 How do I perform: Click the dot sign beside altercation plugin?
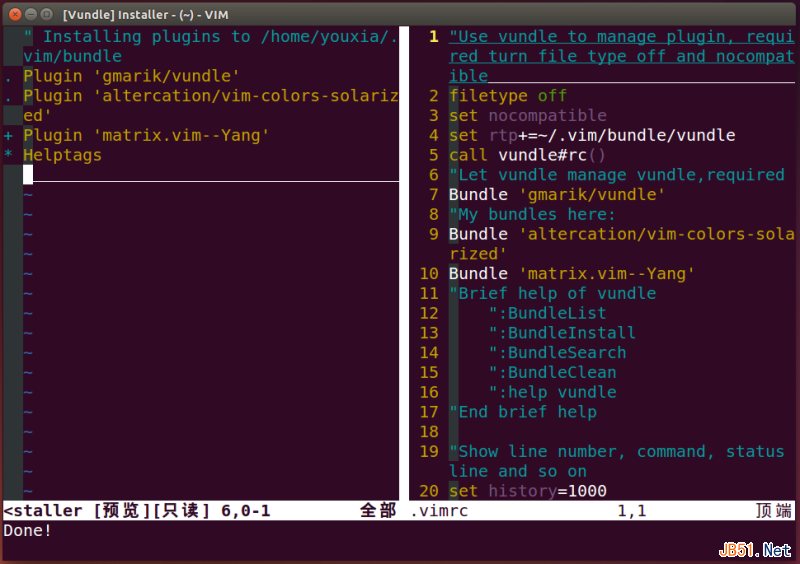click(8, 100)
